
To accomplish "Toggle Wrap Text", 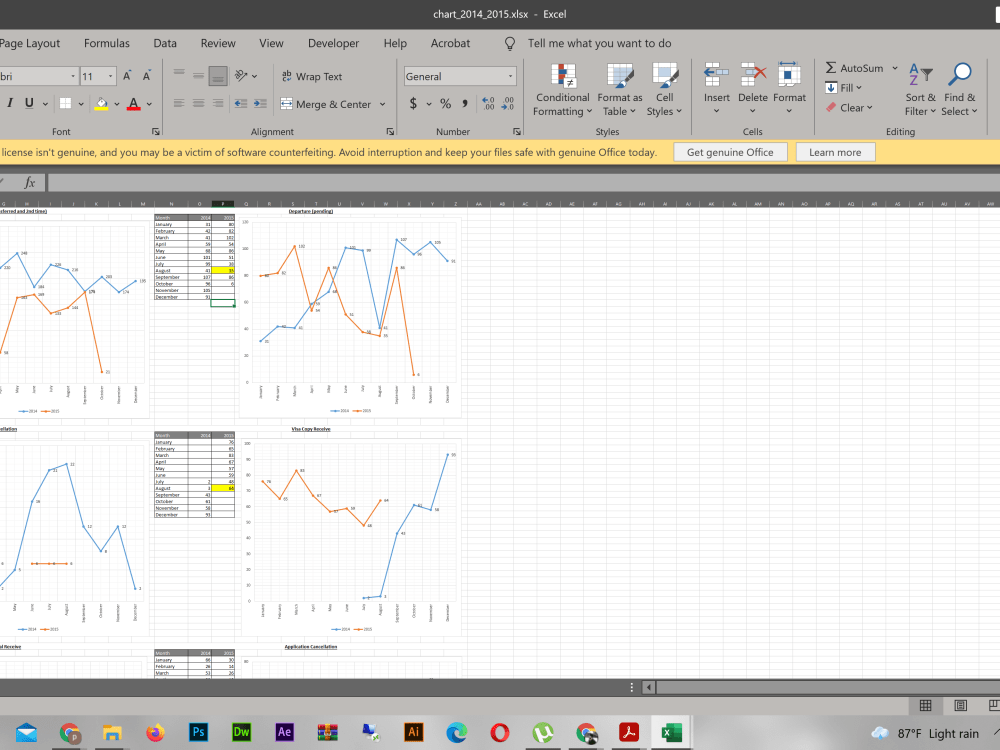I will pyautogui.click(x=312, y=77).
